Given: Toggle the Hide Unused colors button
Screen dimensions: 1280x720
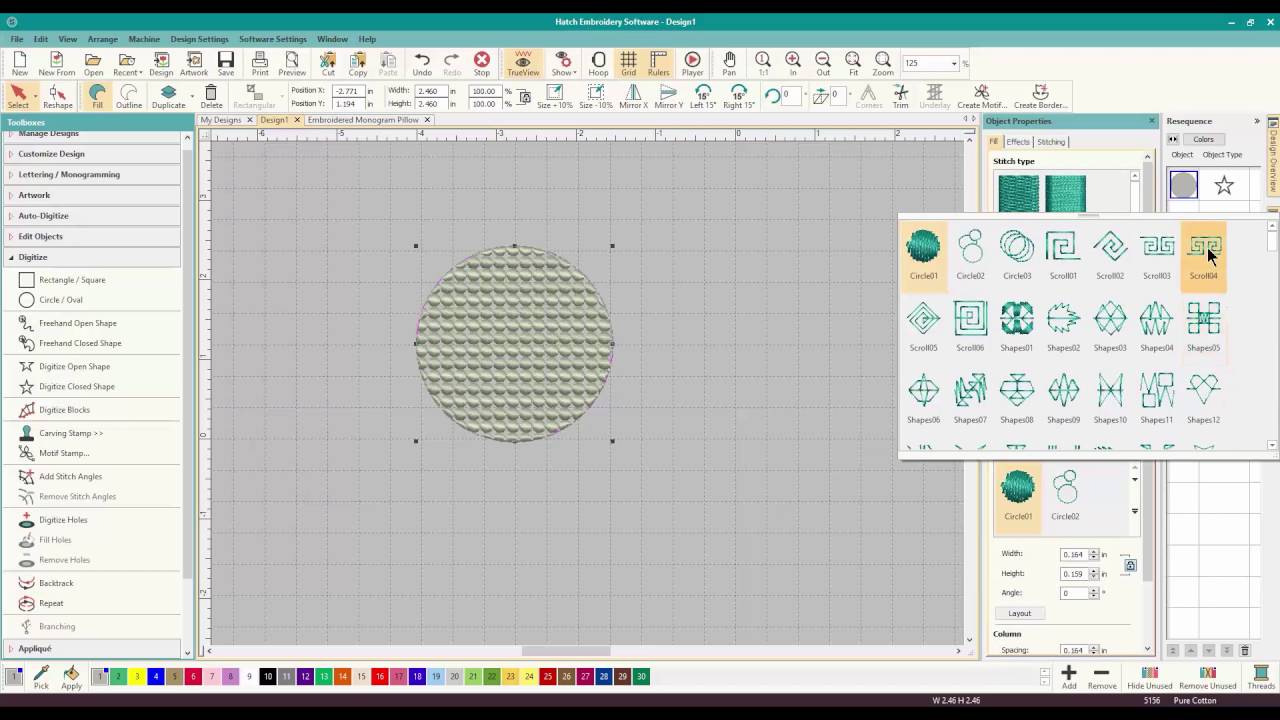Looking at the screenshot, I should tap(1149, 677).
